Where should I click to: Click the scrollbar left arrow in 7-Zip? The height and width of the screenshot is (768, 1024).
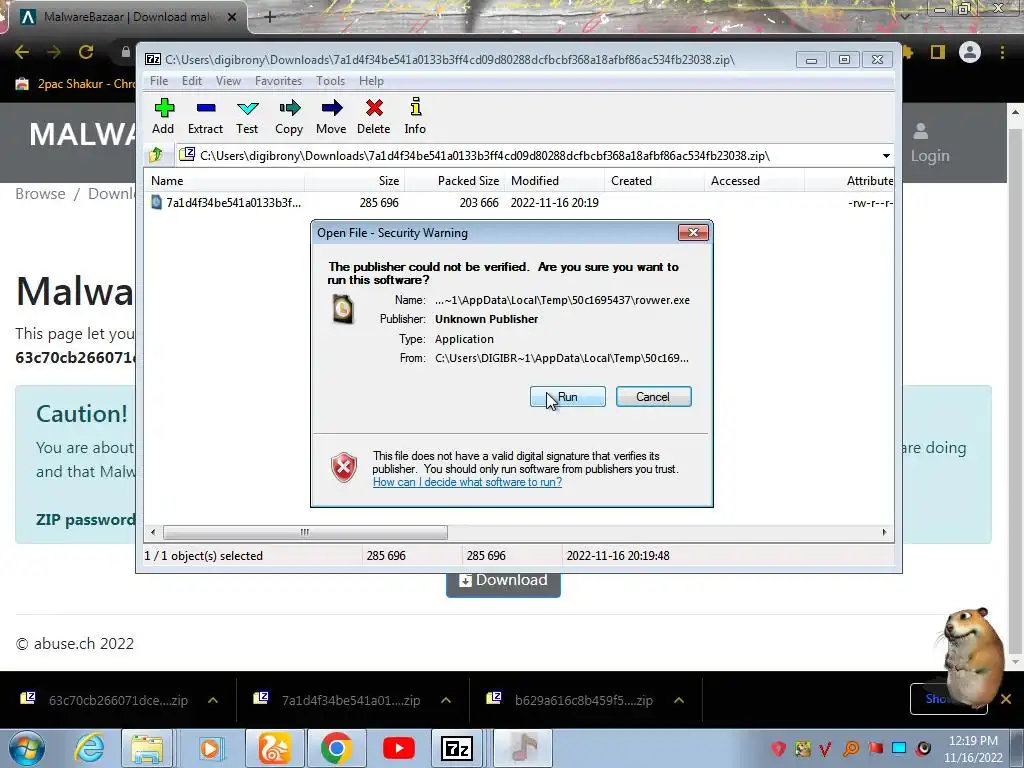pyautogui.click(x=153, y=532)
